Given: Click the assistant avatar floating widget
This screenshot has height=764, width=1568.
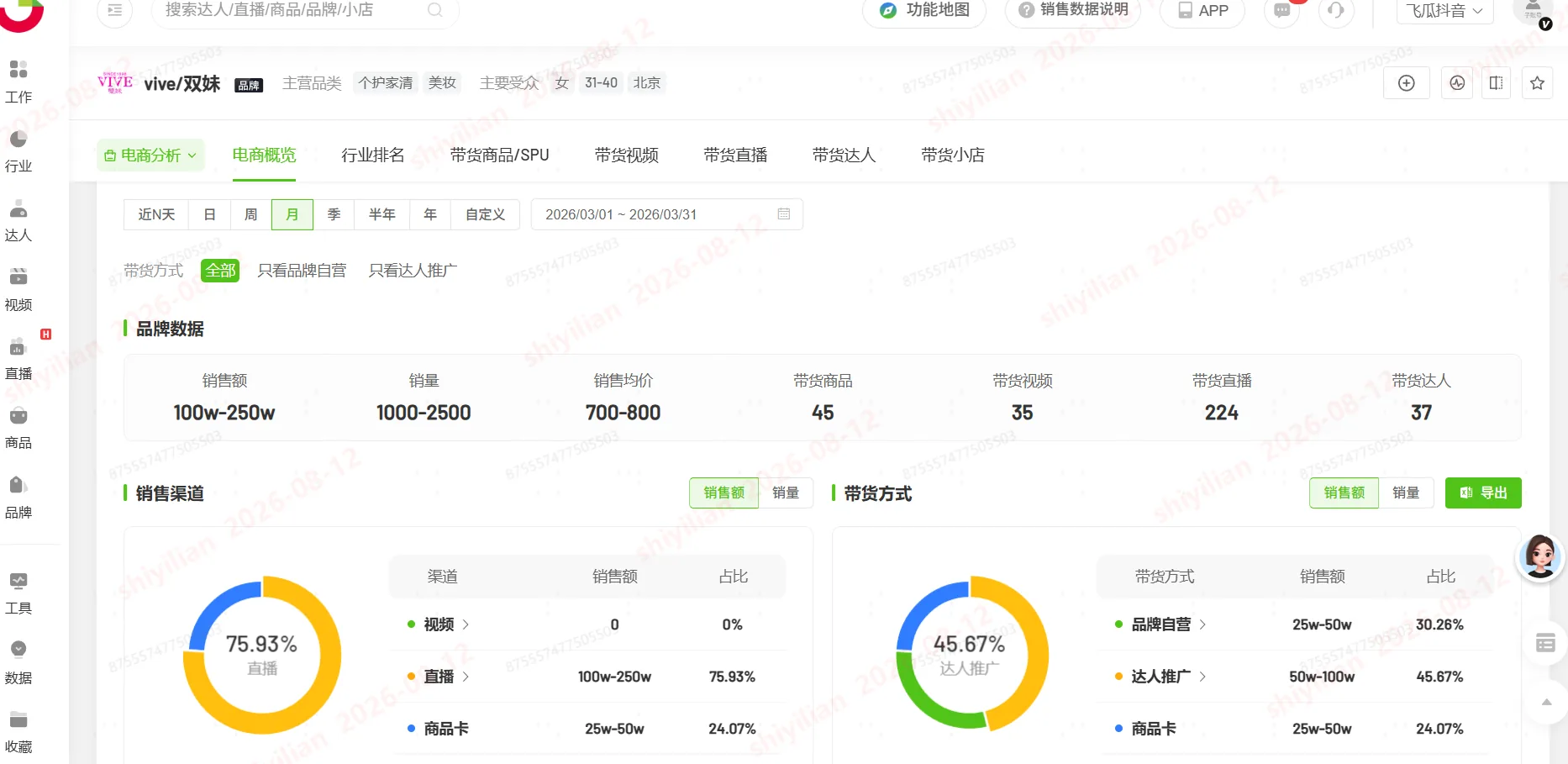Looking at the screenshot, I should pyautogui.click(x=1540, y=556).
